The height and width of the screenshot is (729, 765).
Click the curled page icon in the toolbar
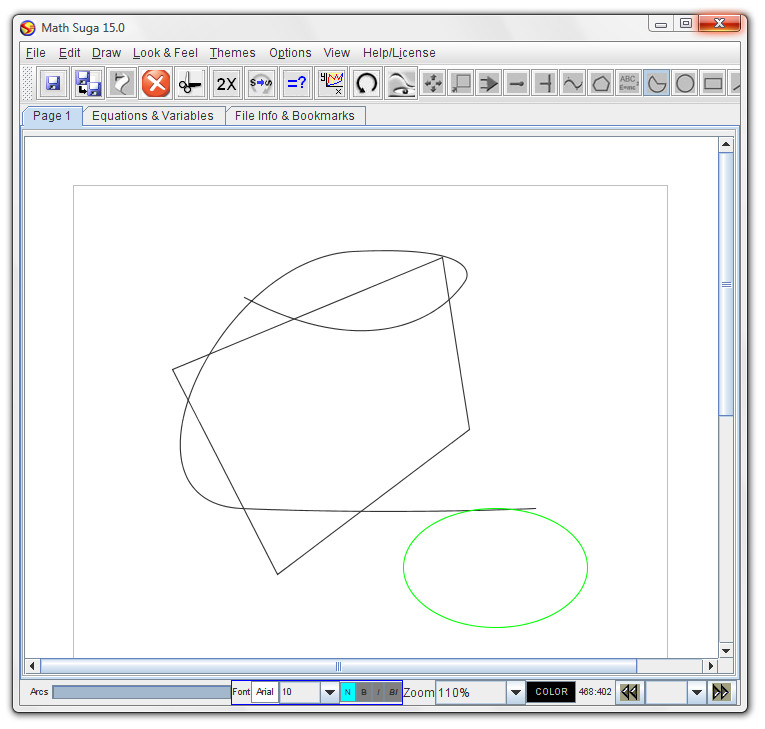pos(121,83)
